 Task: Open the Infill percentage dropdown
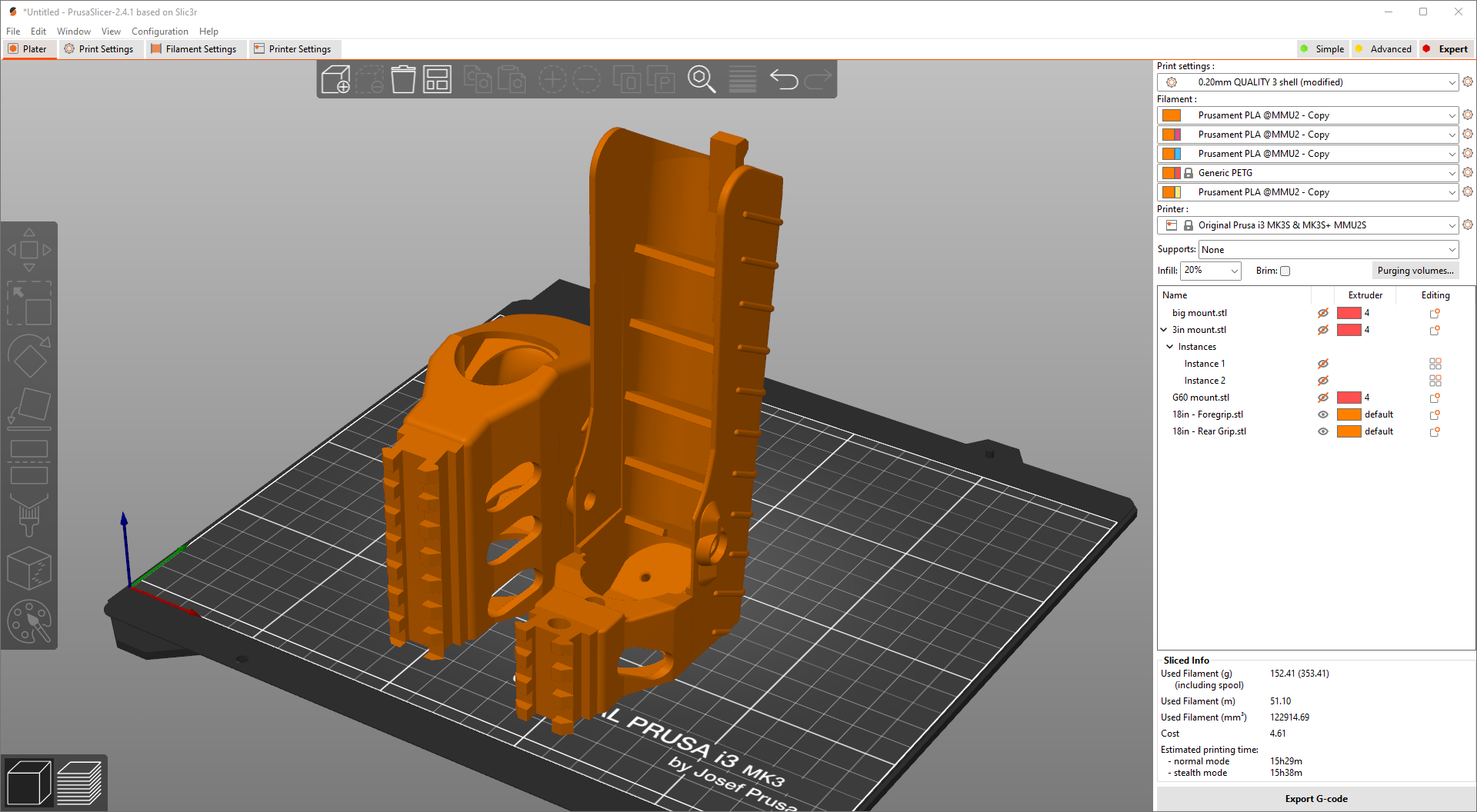click(1211, 271)
